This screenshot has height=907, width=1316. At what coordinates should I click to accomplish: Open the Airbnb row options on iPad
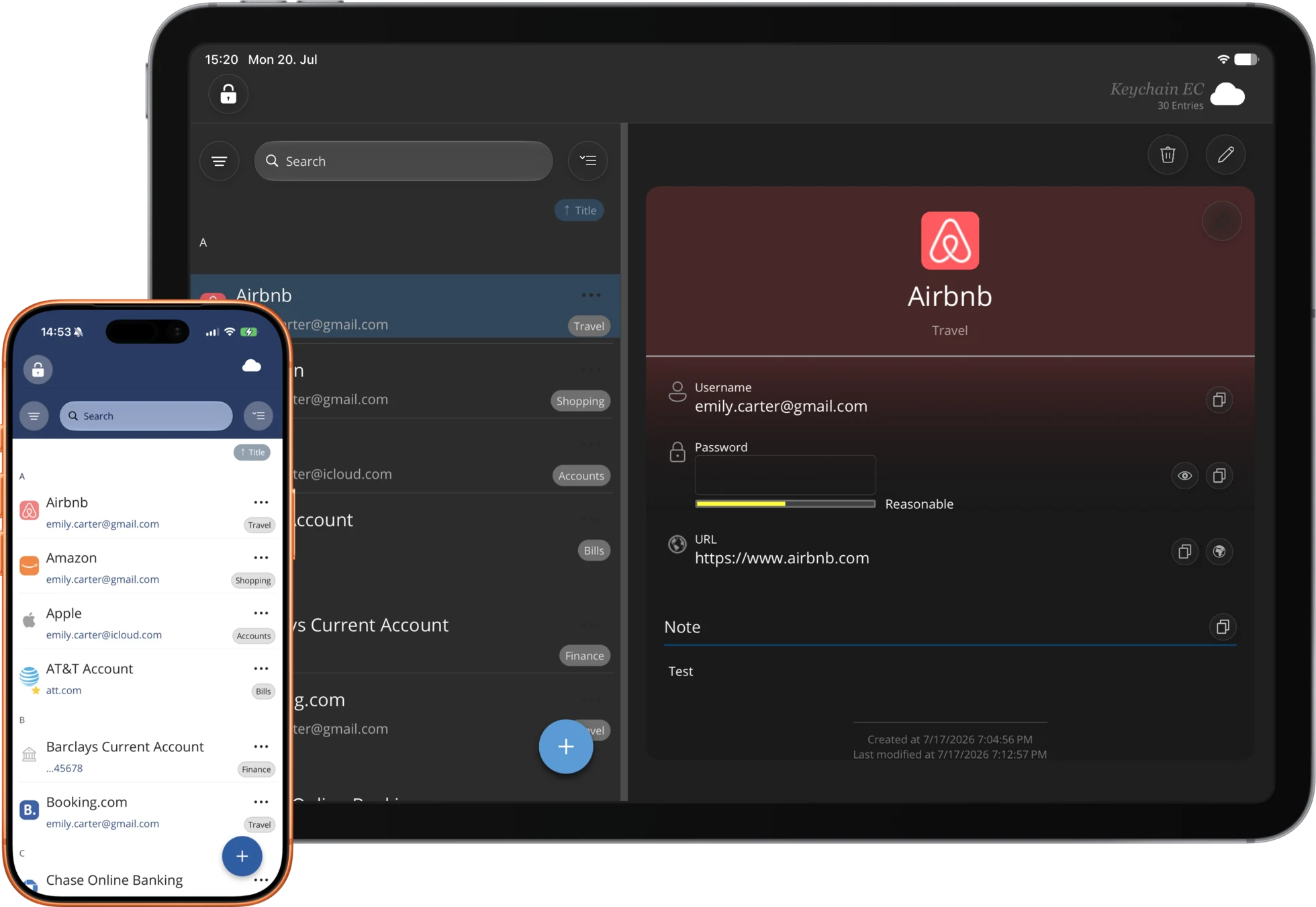pos(591,295)
